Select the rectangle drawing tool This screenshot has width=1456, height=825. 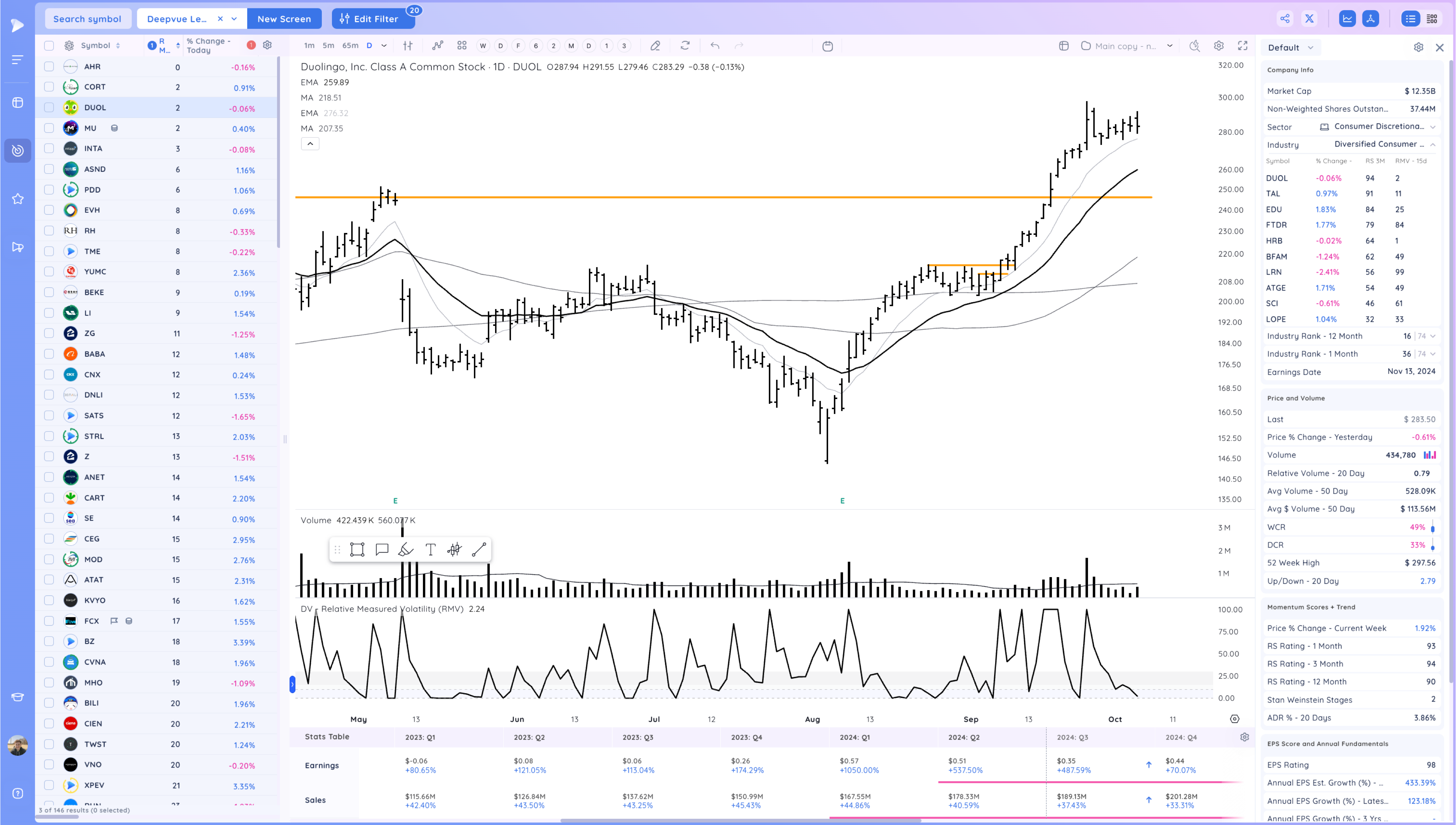click(357, 549)
